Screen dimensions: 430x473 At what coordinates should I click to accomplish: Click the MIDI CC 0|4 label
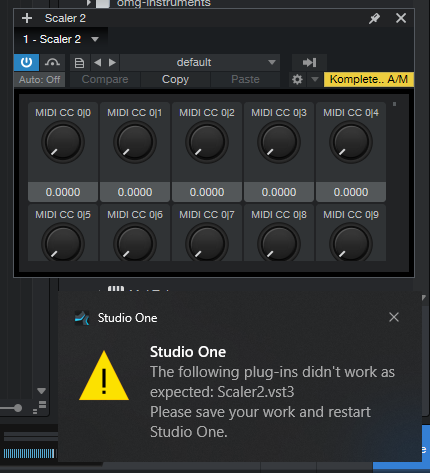click(x=351, y=113)
